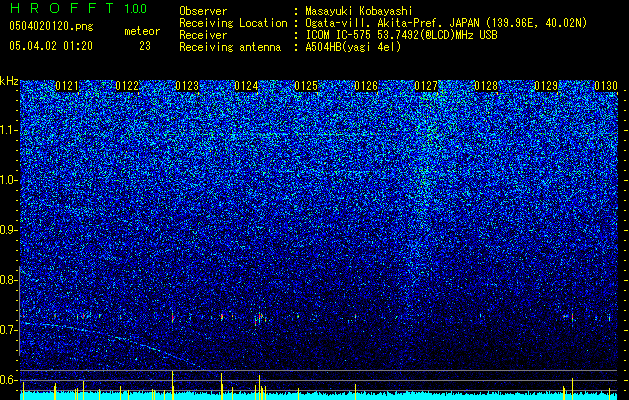Click the 0125 time marker
This screenshot has height=400, width=629.
[x=306, y=86]
